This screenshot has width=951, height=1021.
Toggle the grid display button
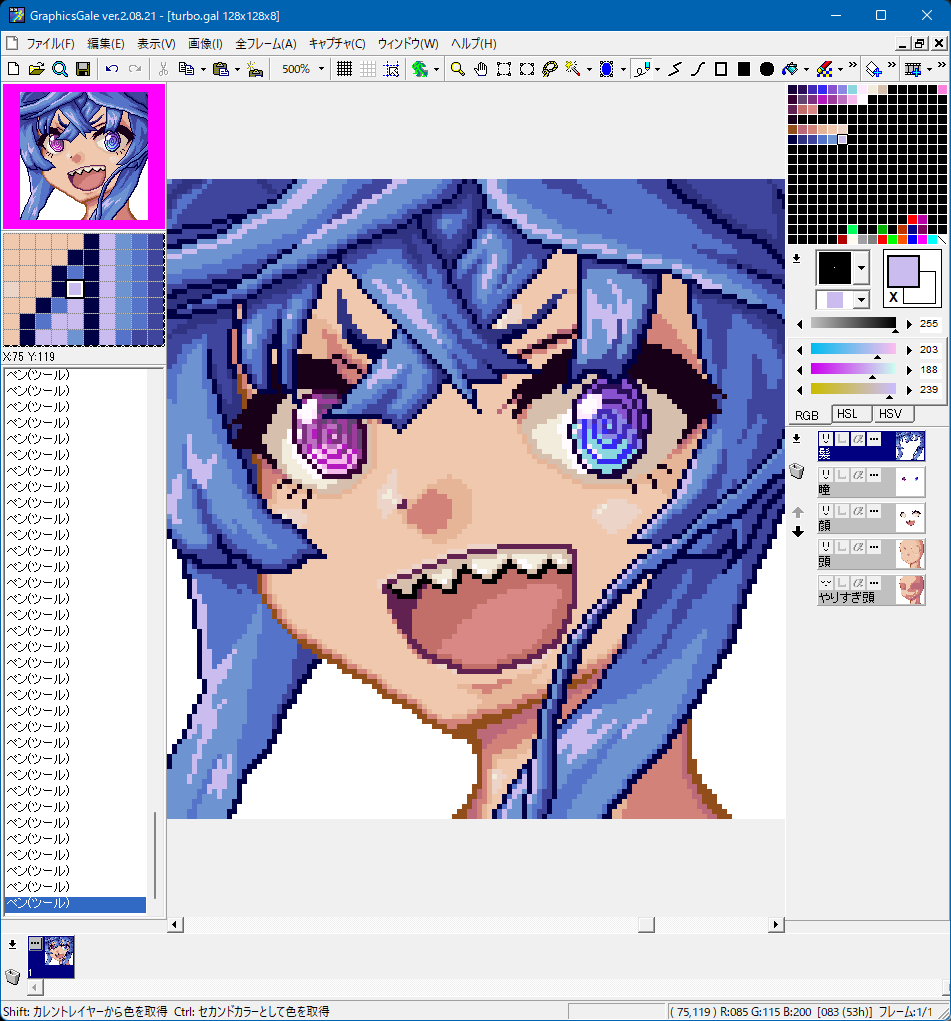pos(344,69)
